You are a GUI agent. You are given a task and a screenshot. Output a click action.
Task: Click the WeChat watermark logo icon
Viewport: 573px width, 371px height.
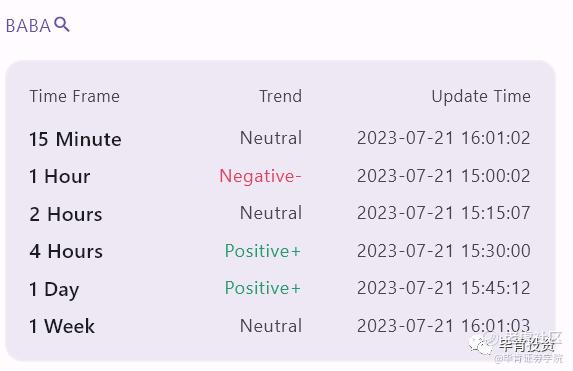tap(481, 345)
